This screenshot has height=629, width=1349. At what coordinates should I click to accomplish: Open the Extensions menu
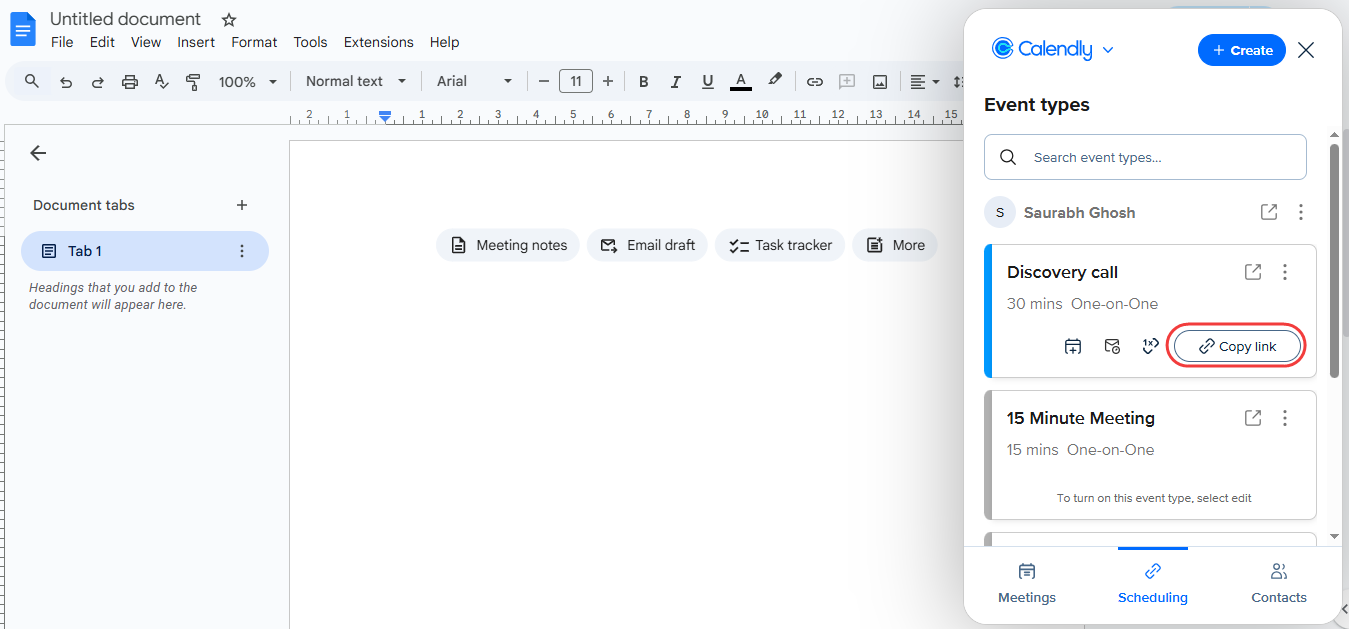tap(378, 42)
